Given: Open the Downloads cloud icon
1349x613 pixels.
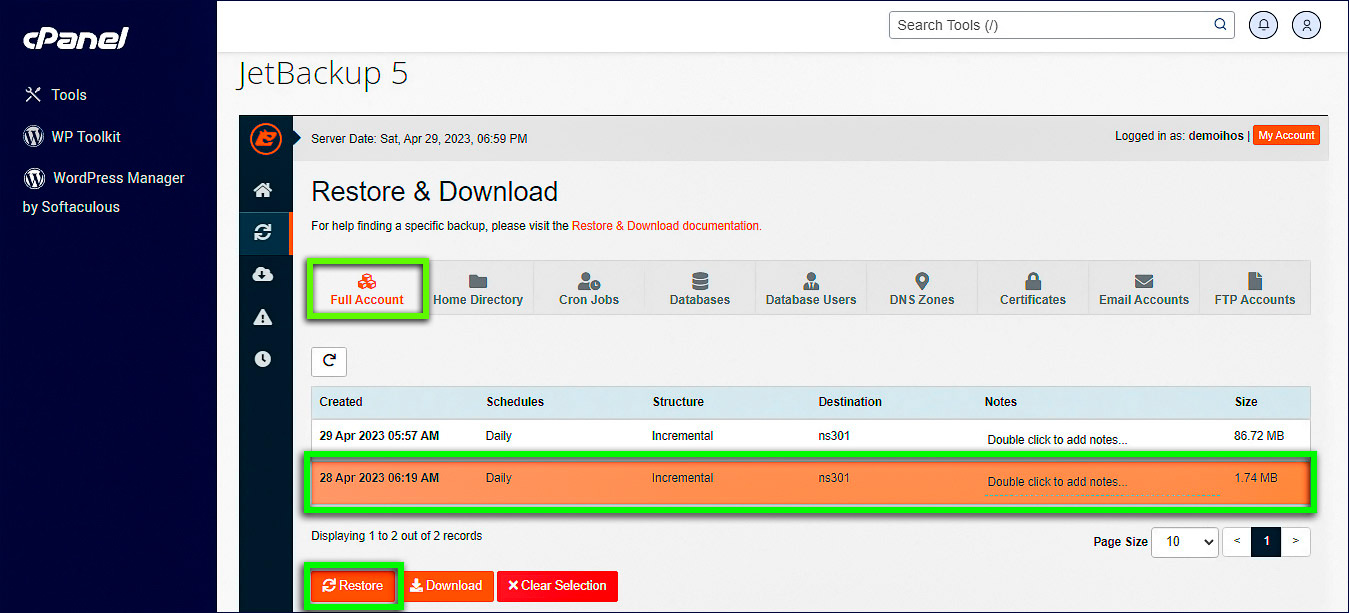Looking at the screenshot, I should coord(263,274).
